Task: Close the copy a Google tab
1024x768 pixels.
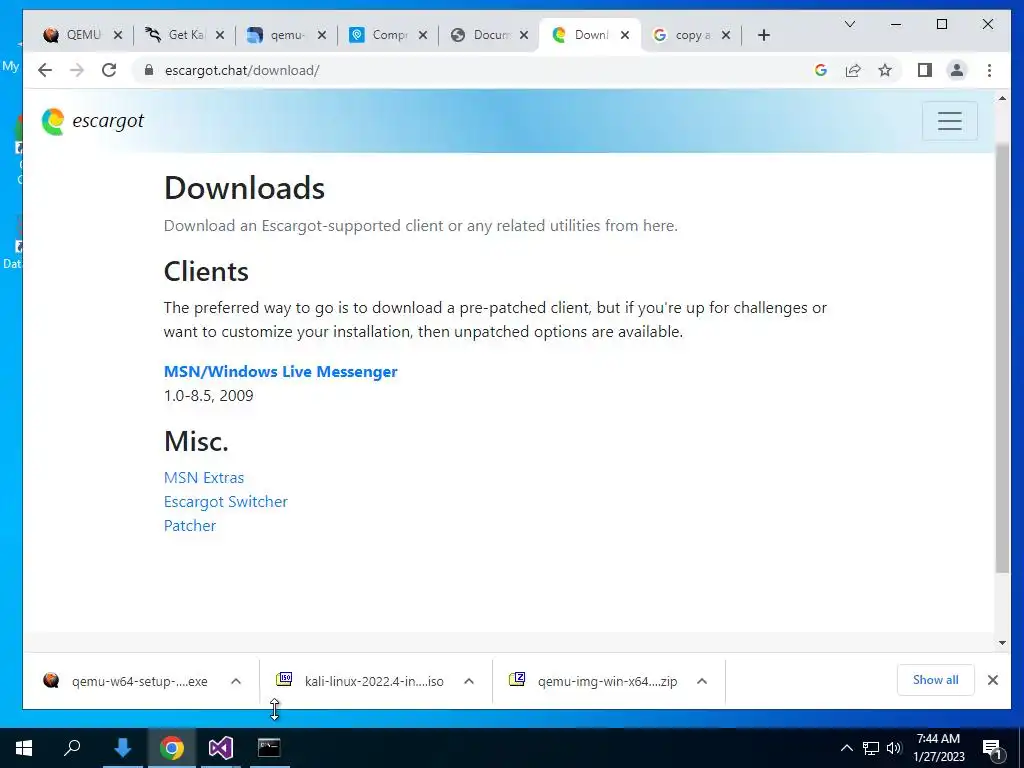Action: [726, 35]
